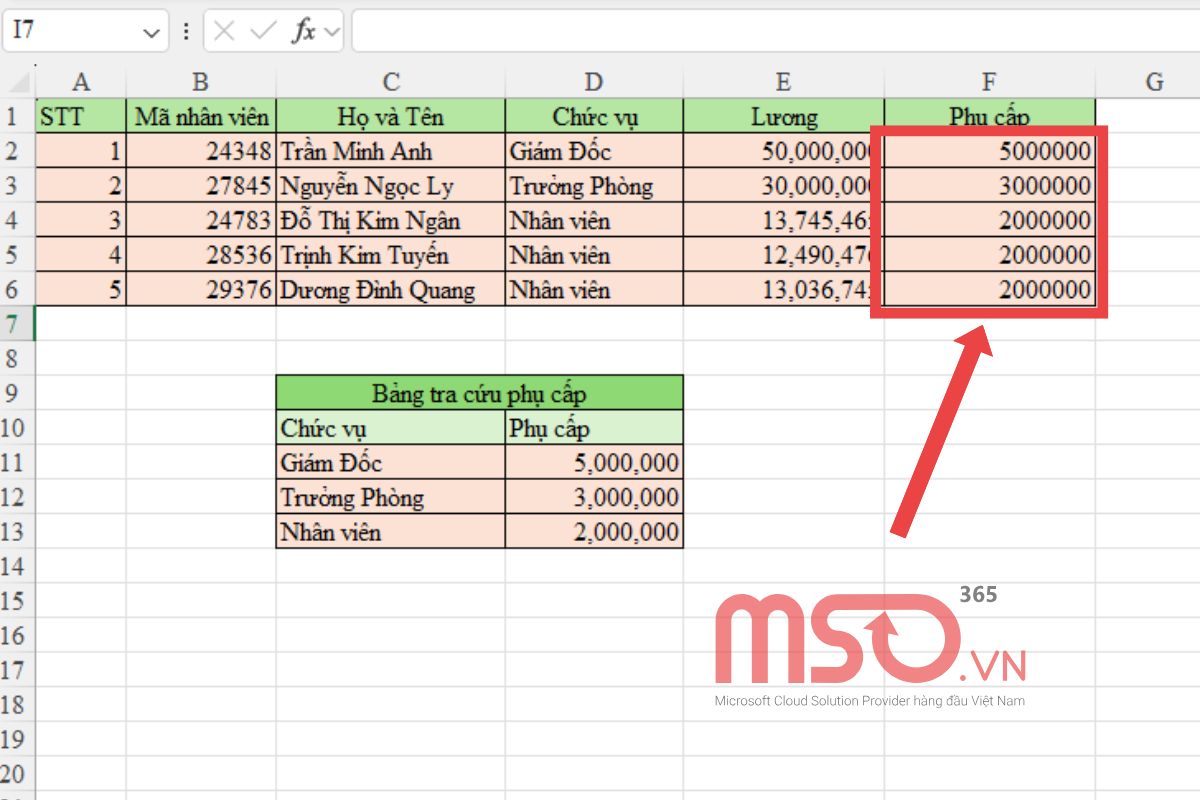Image resolution: width=1200 pixels, height=800 pixels.
Task: Click the salary cell 50,000,000
Action: tap(784, 151)
